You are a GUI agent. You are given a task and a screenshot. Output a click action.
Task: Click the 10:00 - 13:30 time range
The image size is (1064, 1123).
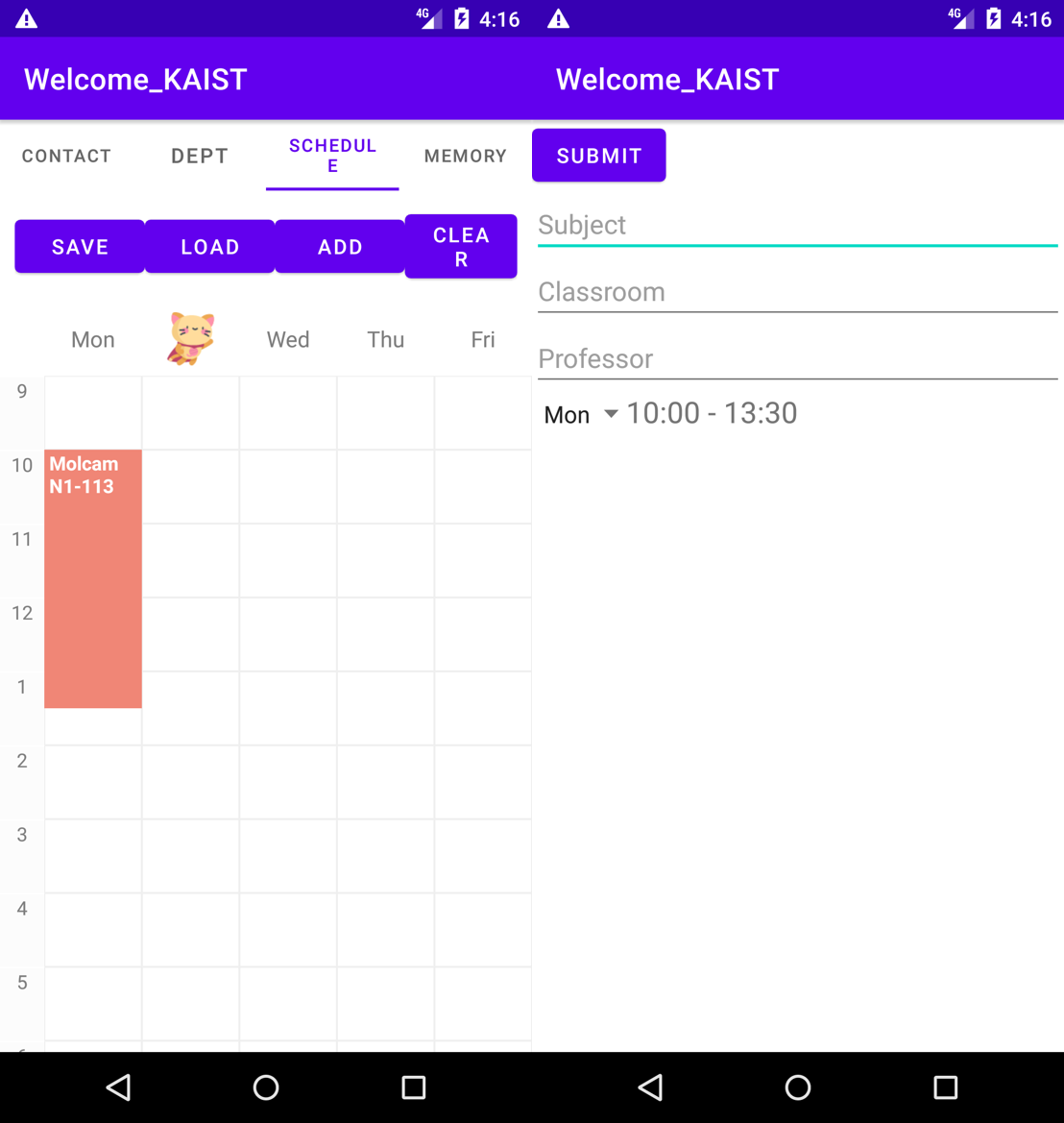(x=712, y=413)
